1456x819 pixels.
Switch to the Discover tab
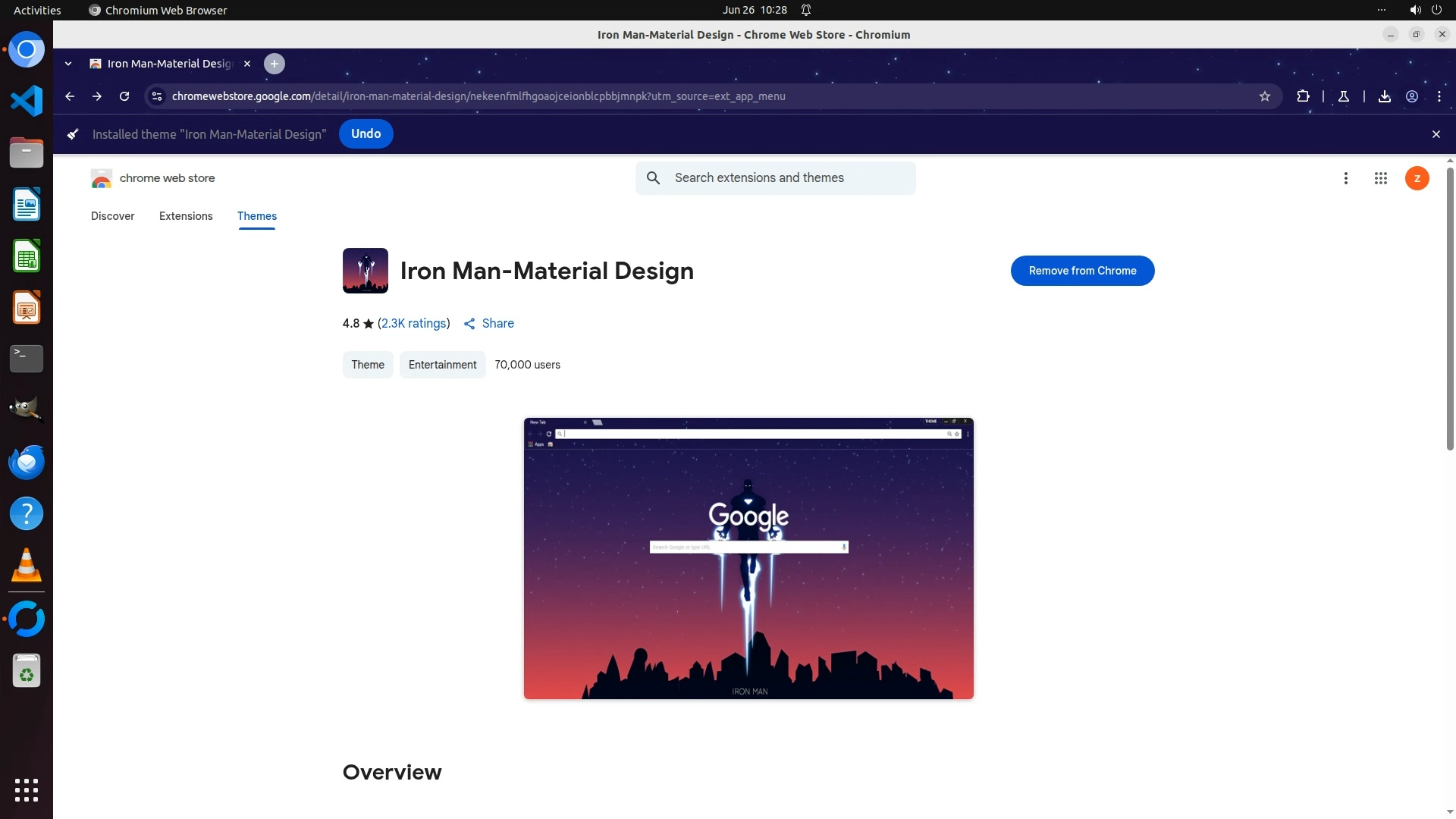click(x=112, y=216)
